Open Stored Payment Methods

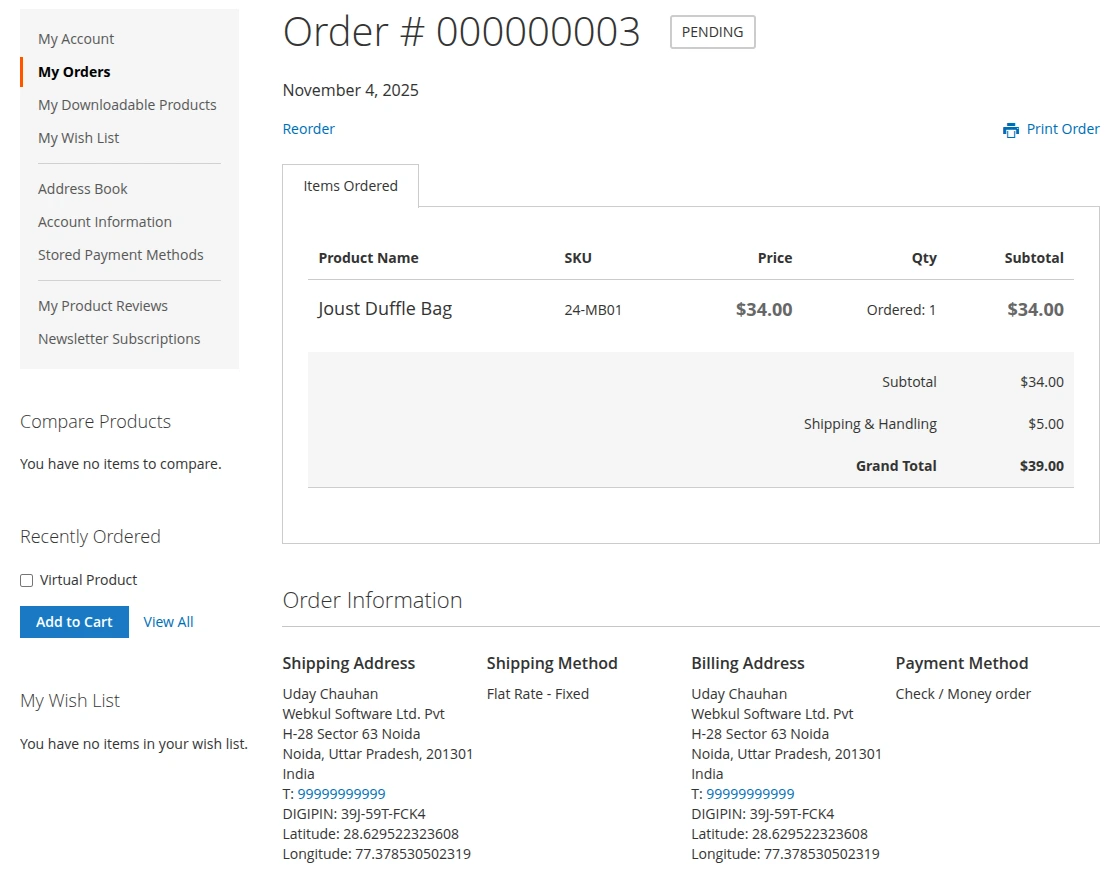pos(120,254)
